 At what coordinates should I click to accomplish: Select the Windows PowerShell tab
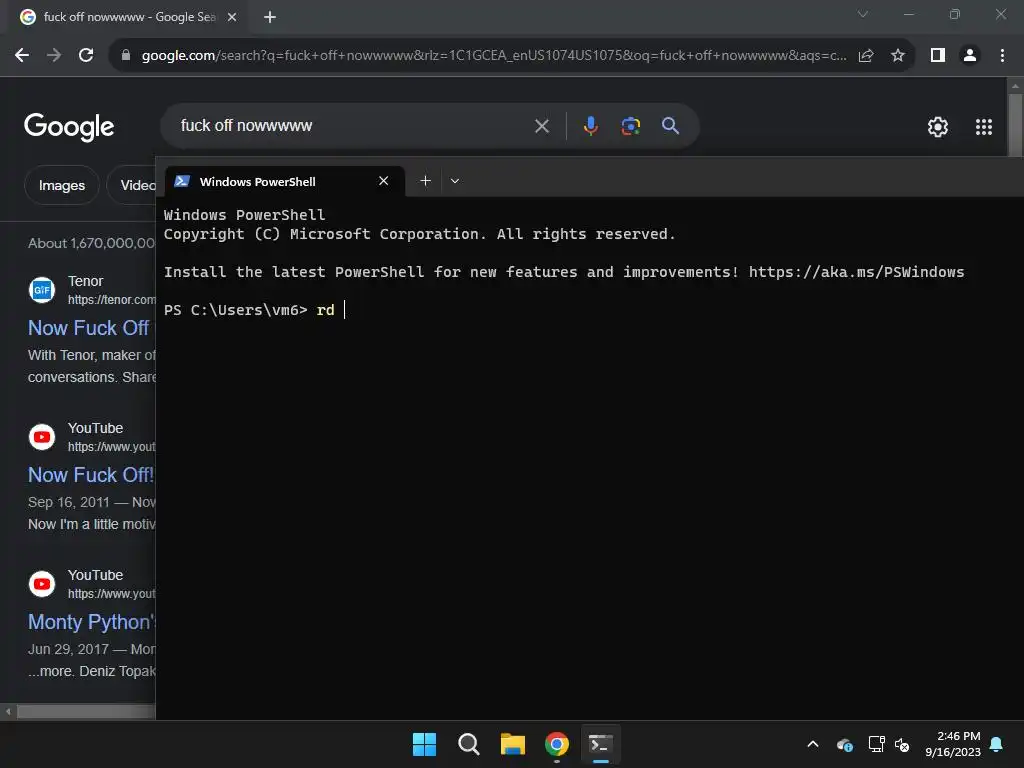285,182
